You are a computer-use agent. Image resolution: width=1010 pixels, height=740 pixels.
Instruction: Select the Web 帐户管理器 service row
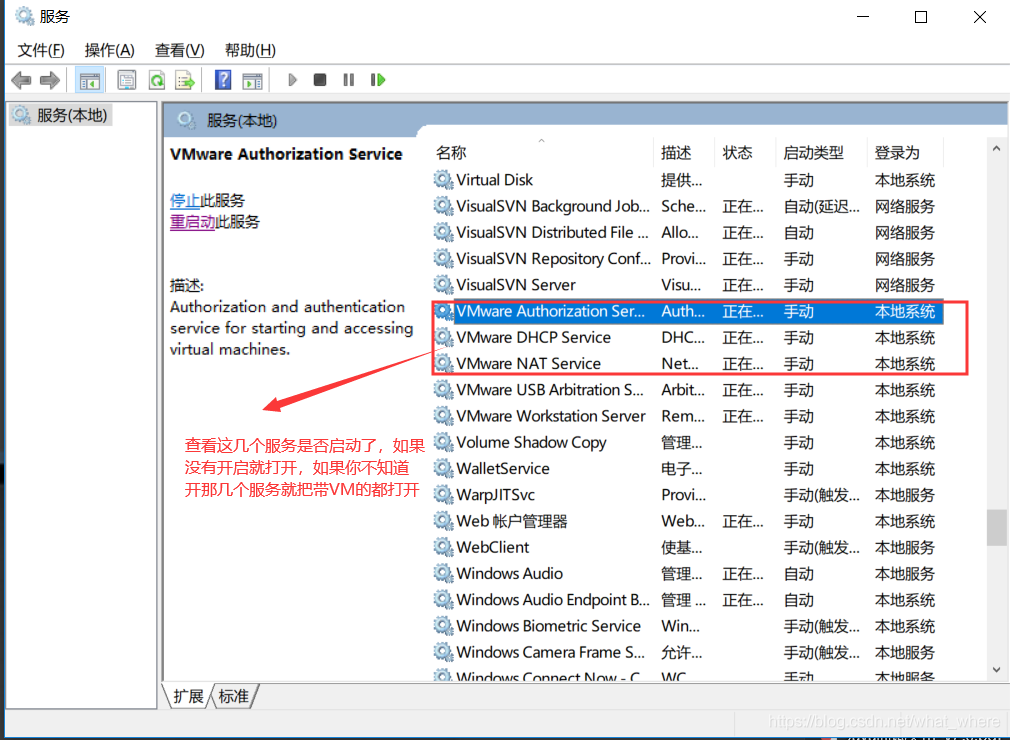point(687,521)
